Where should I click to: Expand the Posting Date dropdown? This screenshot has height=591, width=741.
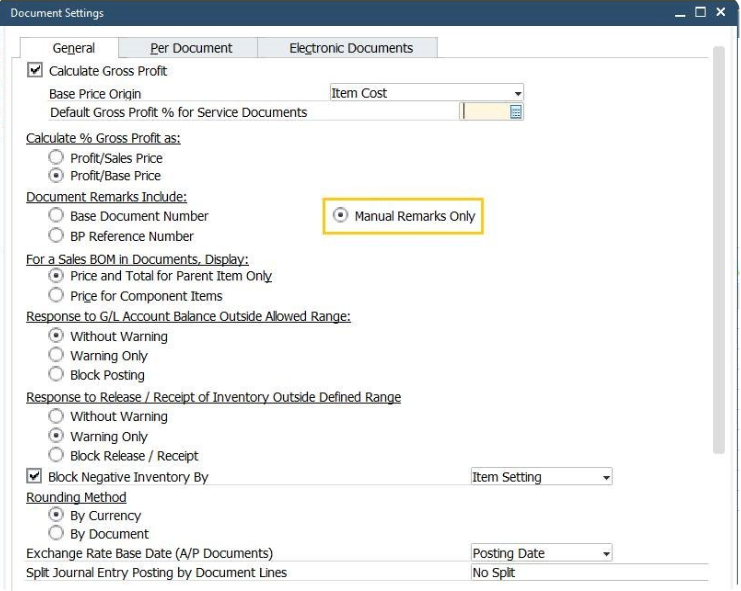coord(606,554)
